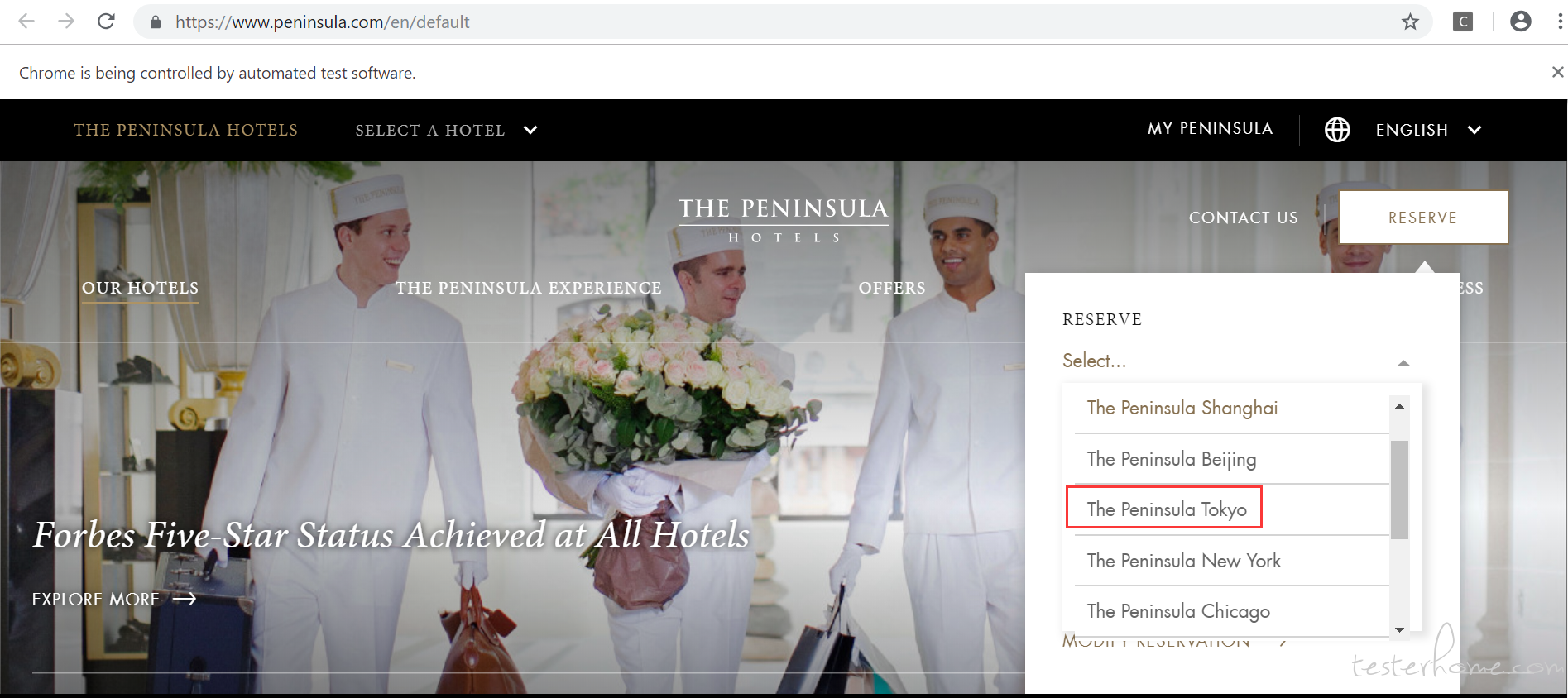
Task: Click the browser forward arrow
Action: click(66, 22)
